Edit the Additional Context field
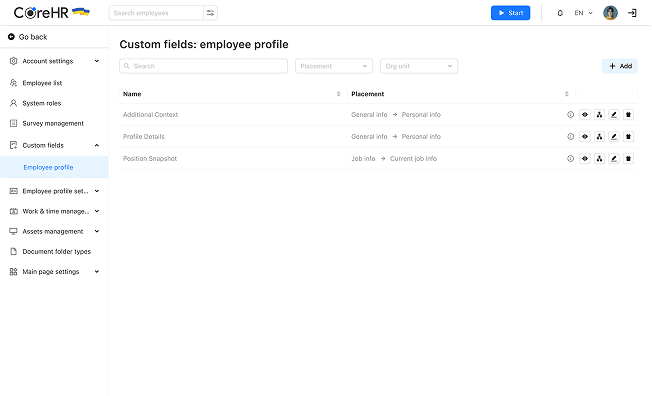 [614, 114]
